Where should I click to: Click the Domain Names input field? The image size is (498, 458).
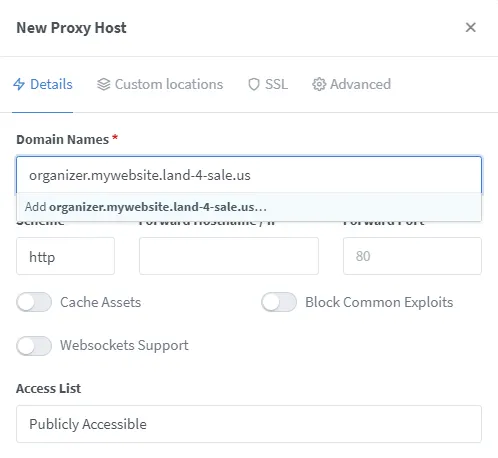point(249,175)
